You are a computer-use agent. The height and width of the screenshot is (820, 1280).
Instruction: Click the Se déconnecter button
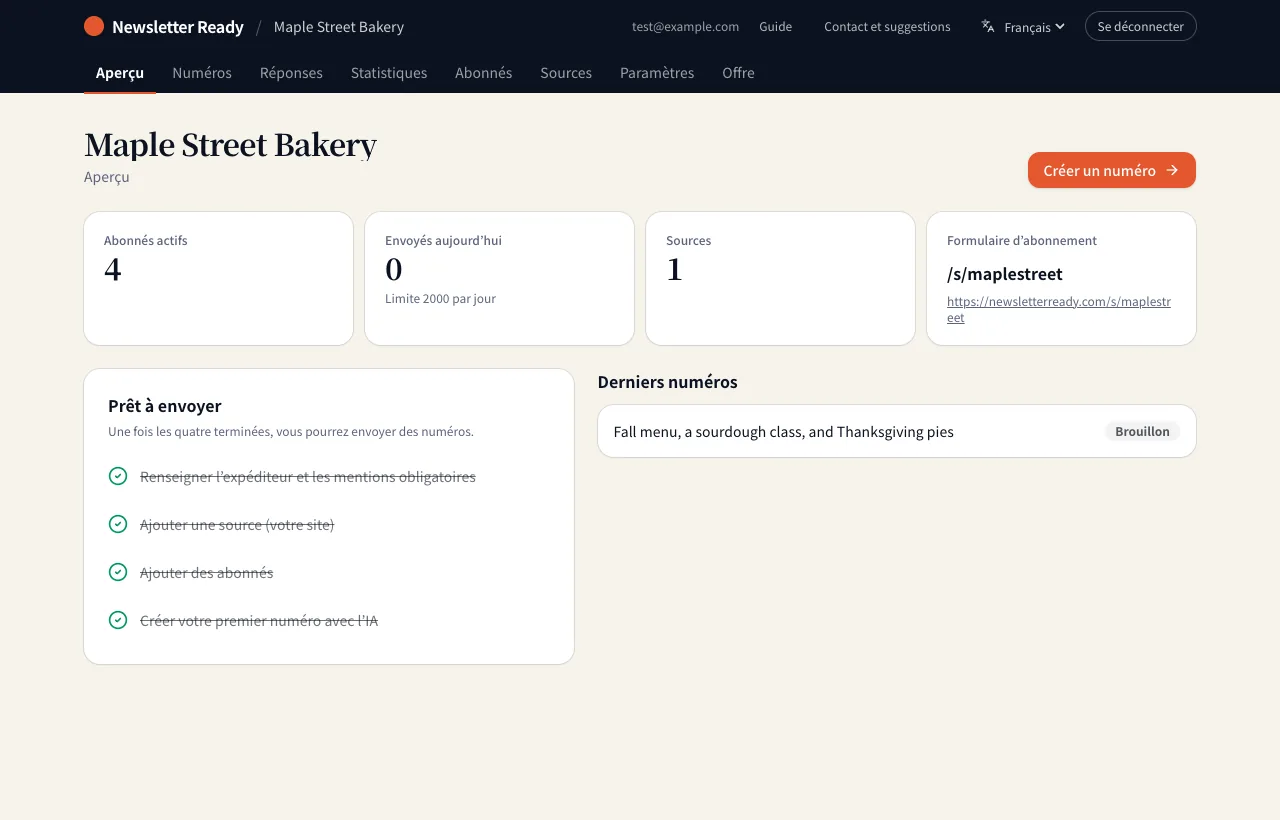click(1141, 26)
